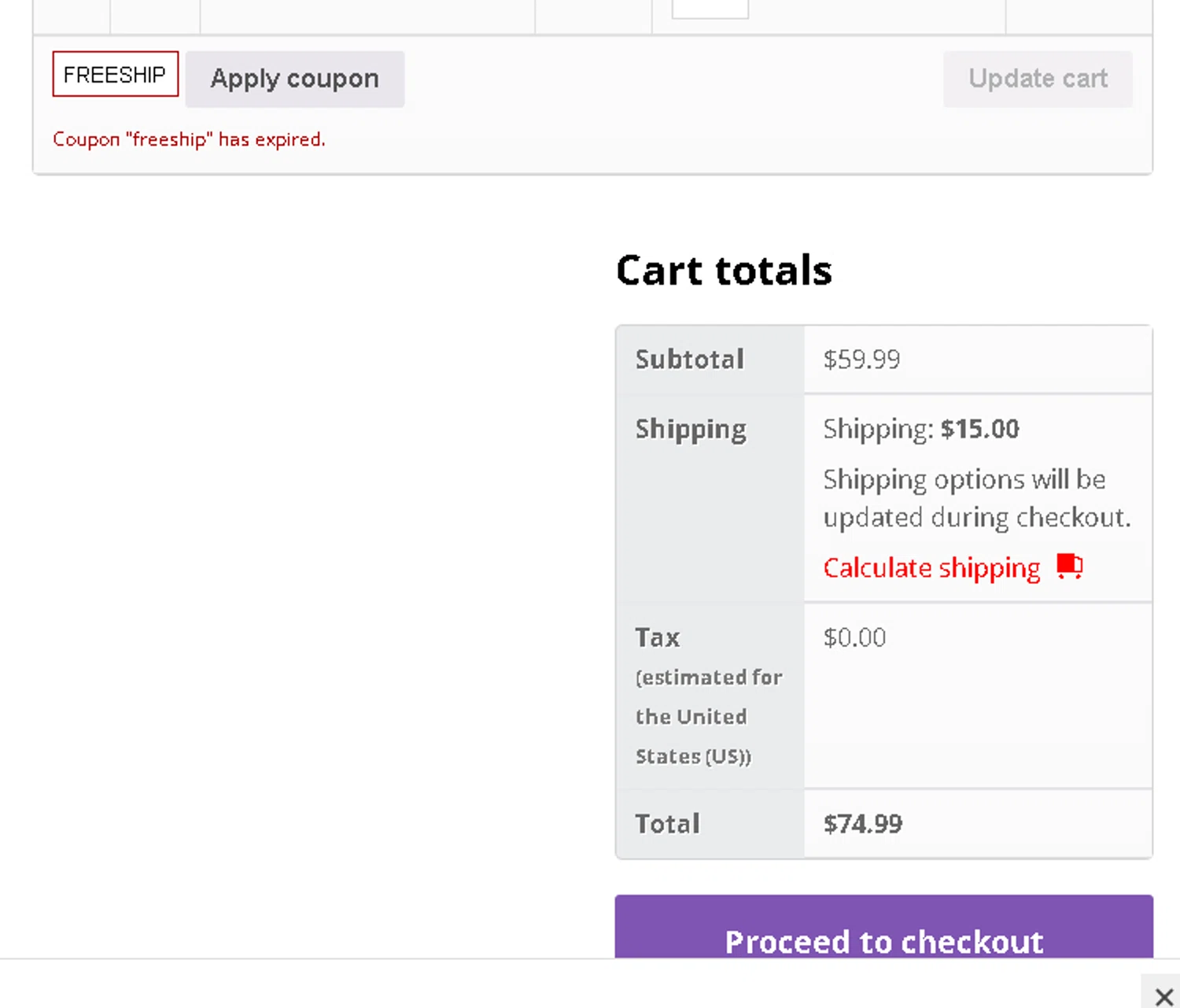Click the Tax estimated for US label
This screenshot has width=1180, height=1008.
708,696
